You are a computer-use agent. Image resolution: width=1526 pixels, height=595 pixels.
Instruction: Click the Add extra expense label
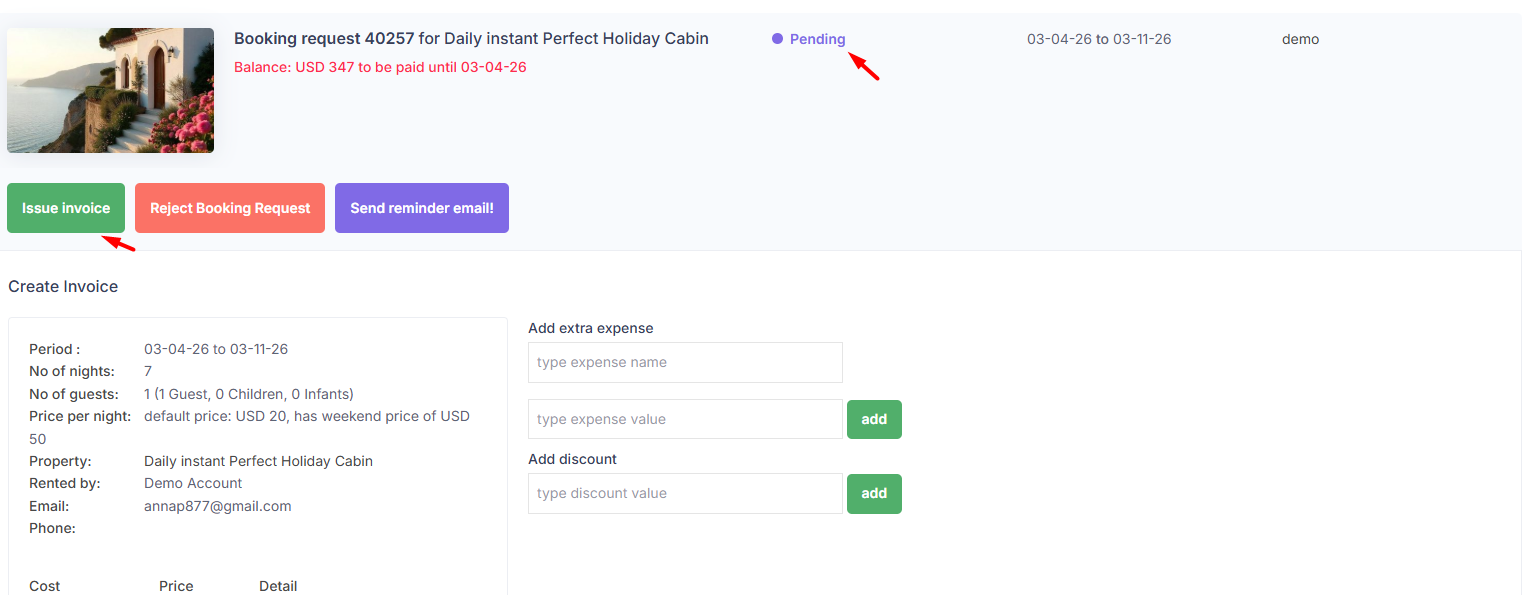click(x=590, y=328)
